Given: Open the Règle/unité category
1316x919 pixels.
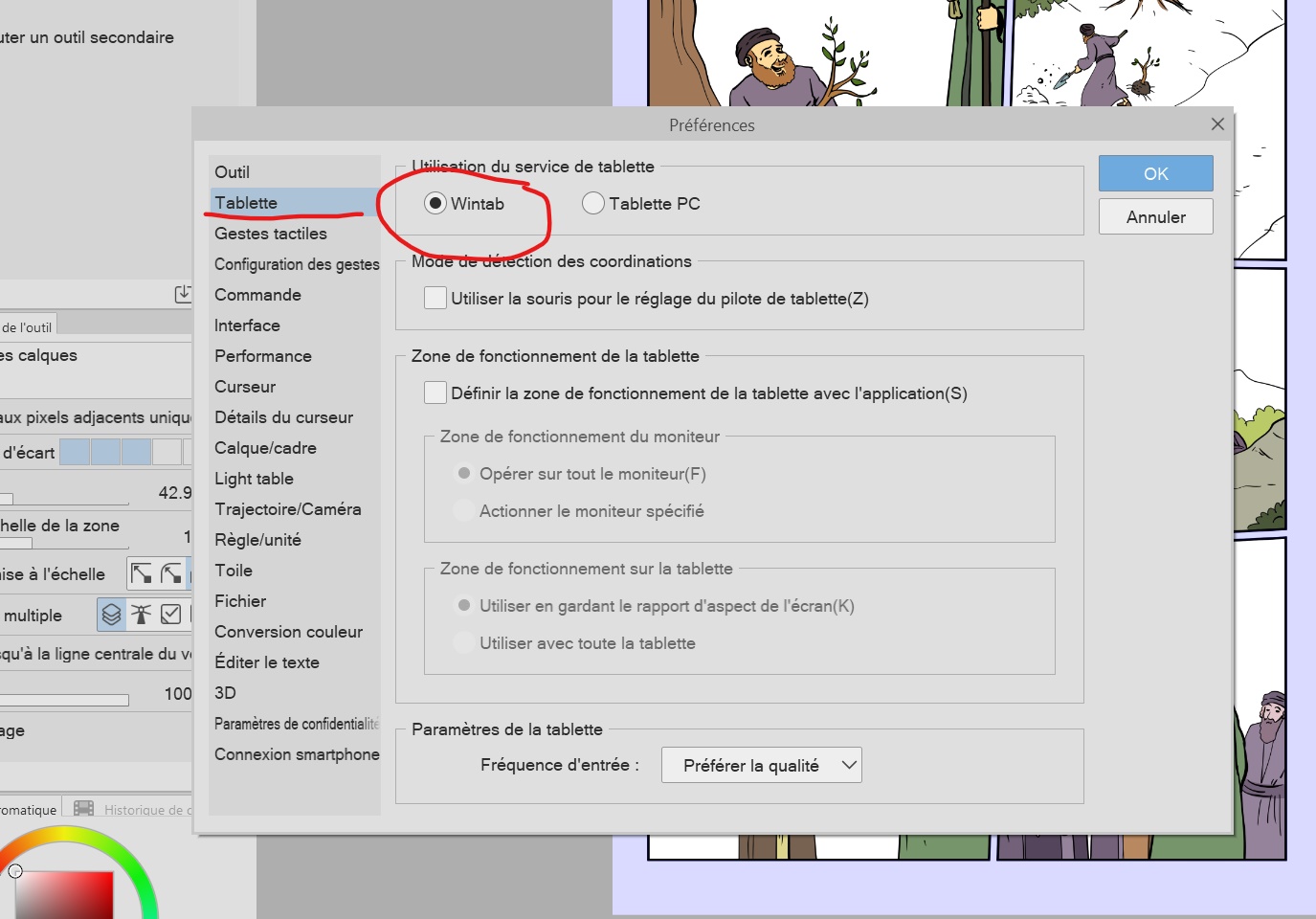Looking at the screenshot, I should pos(295,540).
